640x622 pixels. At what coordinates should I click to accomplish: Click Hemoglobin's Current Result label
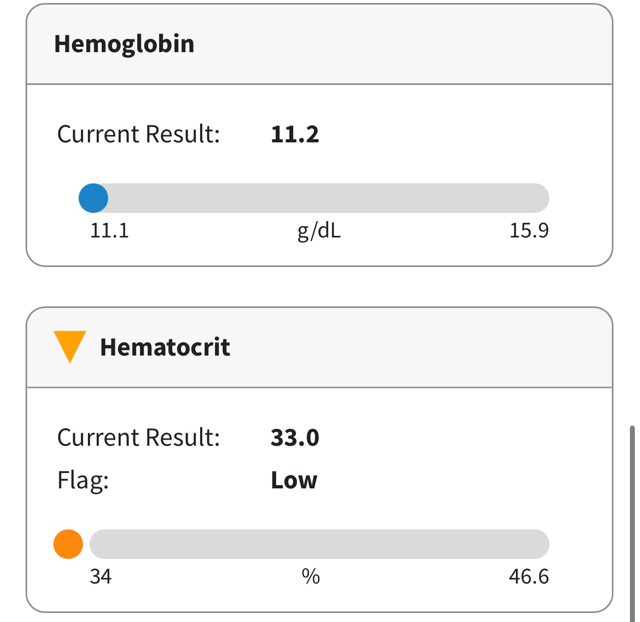click(x=138, y=134)
